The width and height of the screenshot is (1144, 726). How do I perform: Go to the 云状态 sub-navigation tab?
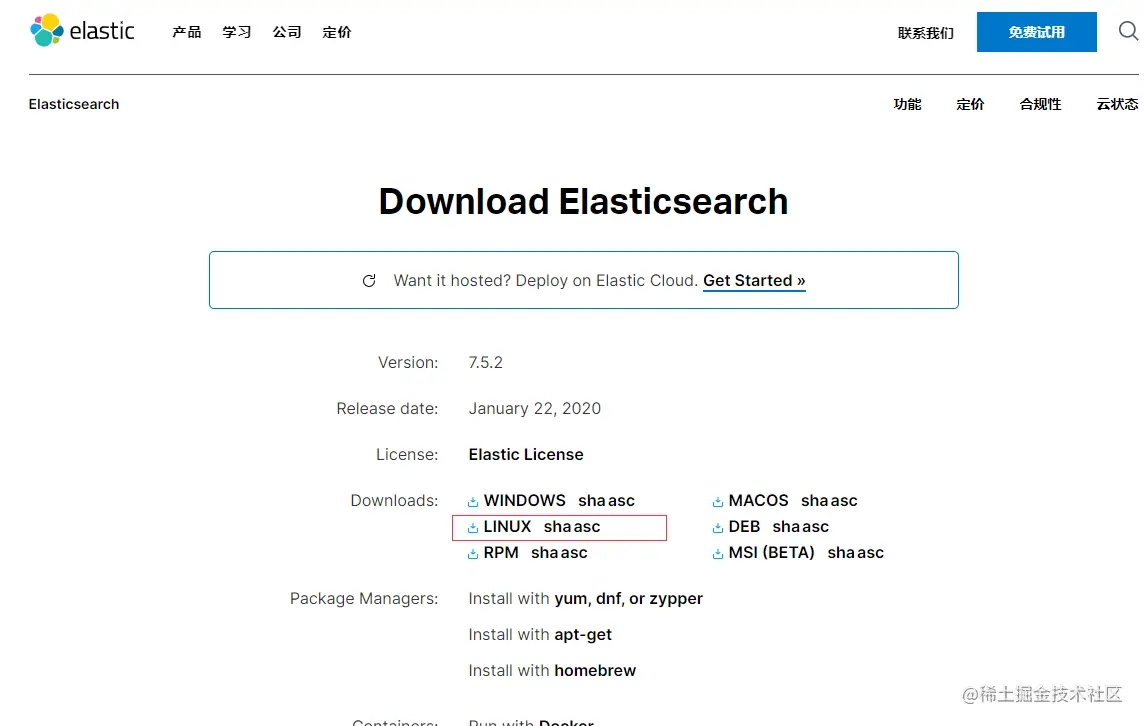tap(1117, 104)
